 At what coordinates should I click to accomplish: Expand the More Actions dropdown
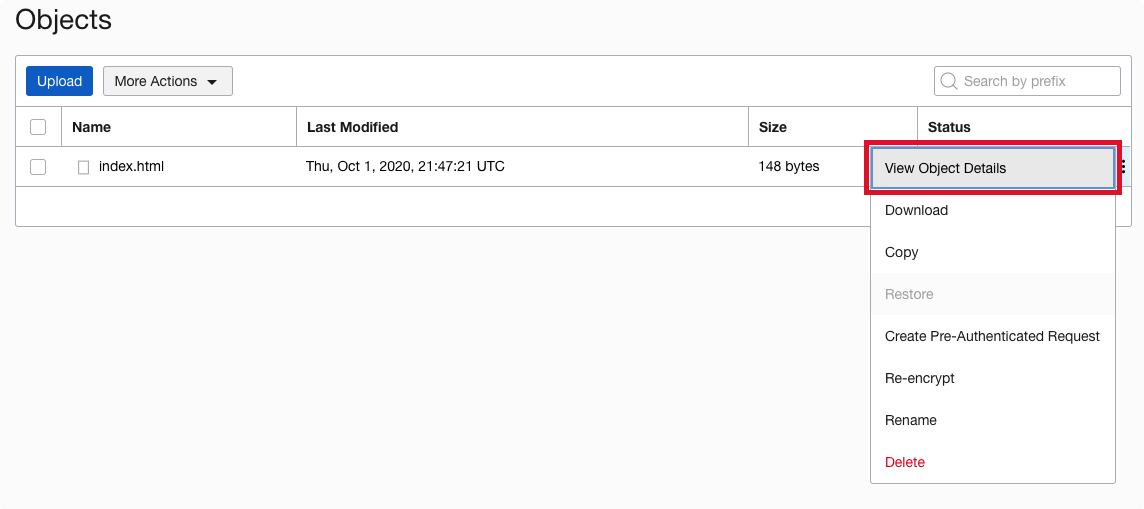(x=167, y=81)
